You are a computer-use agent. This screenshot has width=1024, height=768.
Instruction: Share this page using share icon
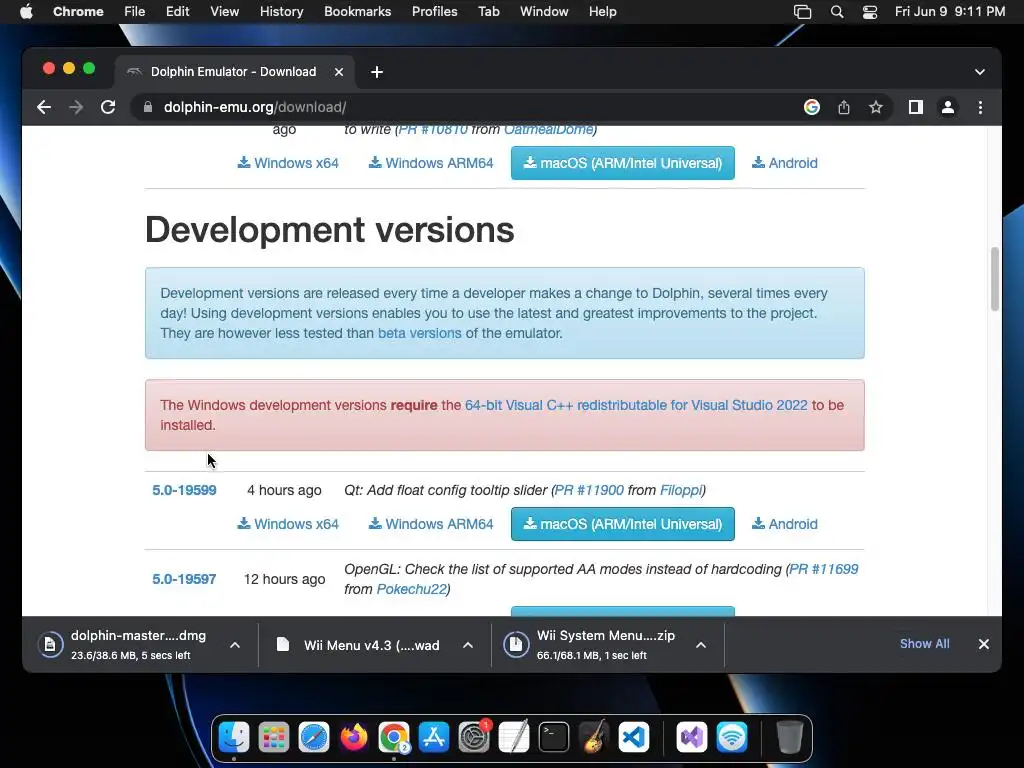pyautogui.click(x=844, y=107)
